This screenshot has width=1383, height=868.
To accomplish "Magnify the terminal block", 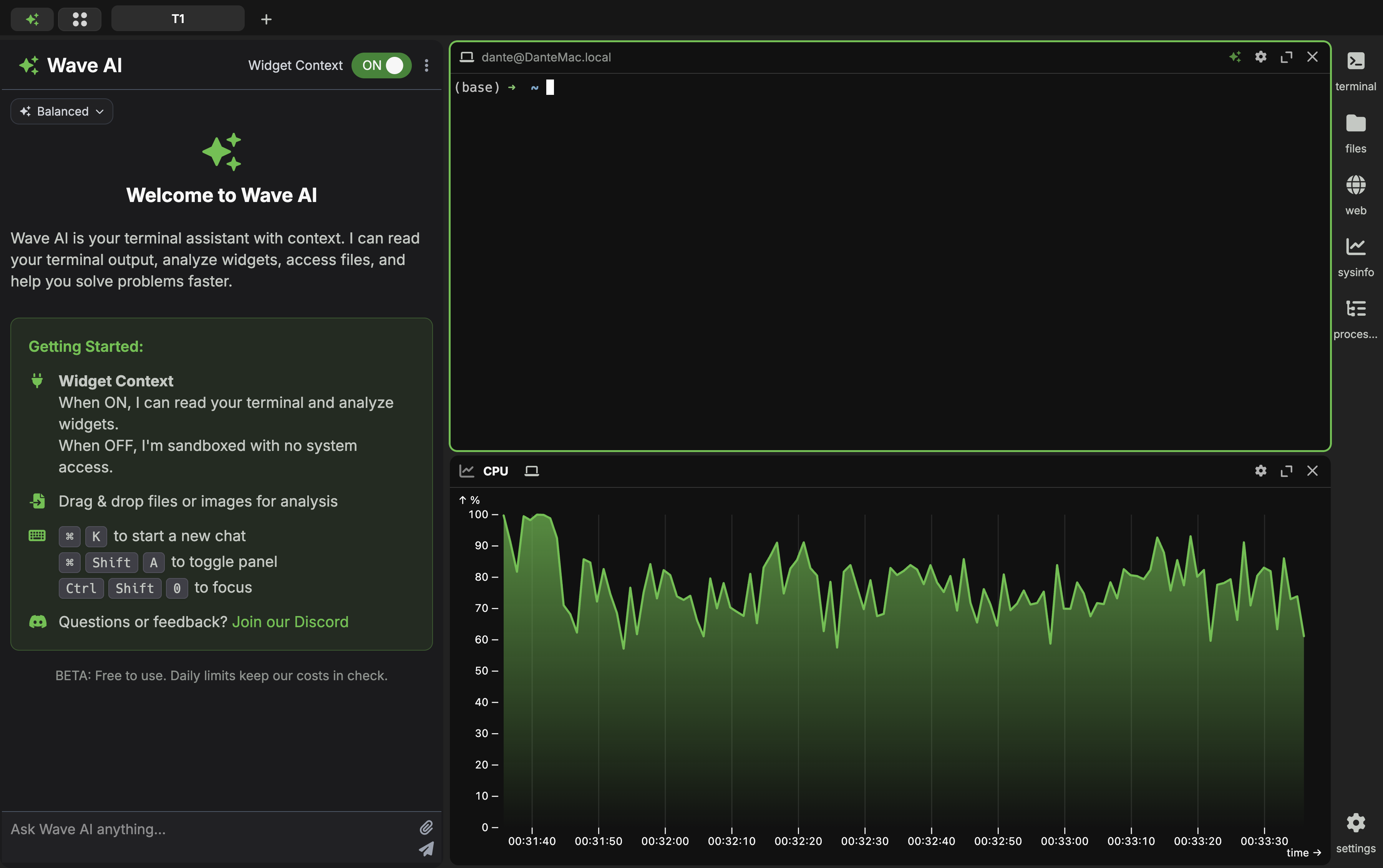I will pos(1287,57).
